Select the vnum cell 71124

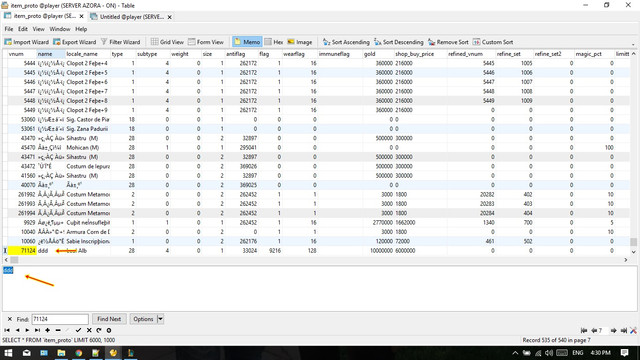[x=22, y=251]
